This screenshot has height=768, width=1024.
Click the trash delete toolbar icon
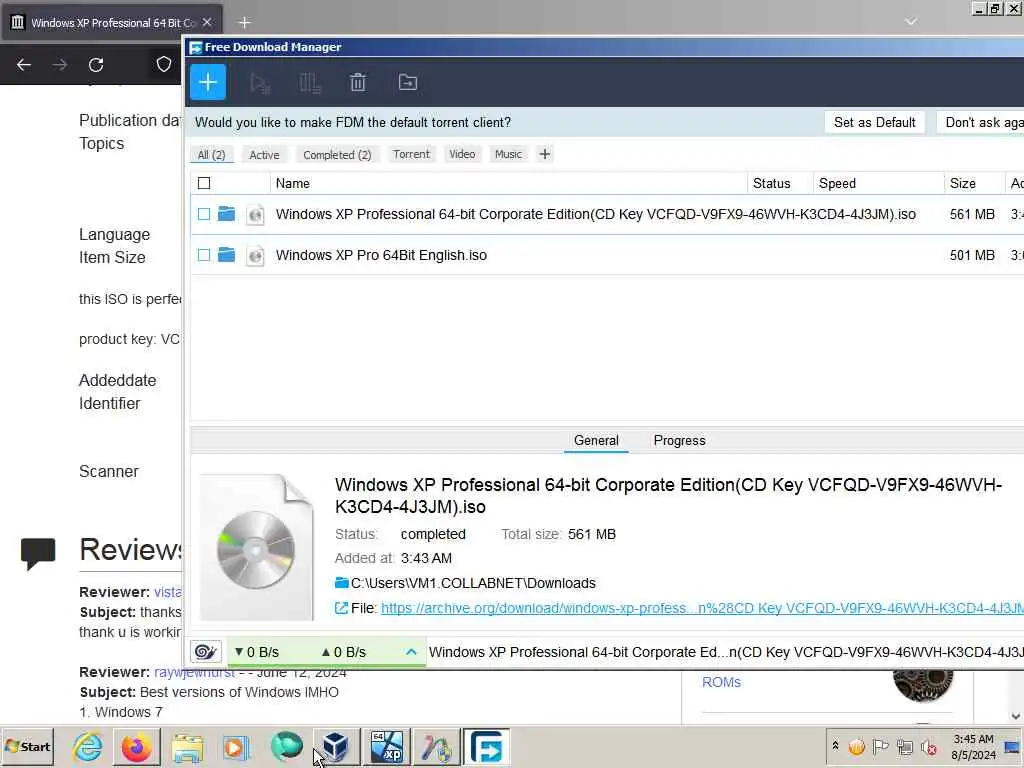(358, 83)
